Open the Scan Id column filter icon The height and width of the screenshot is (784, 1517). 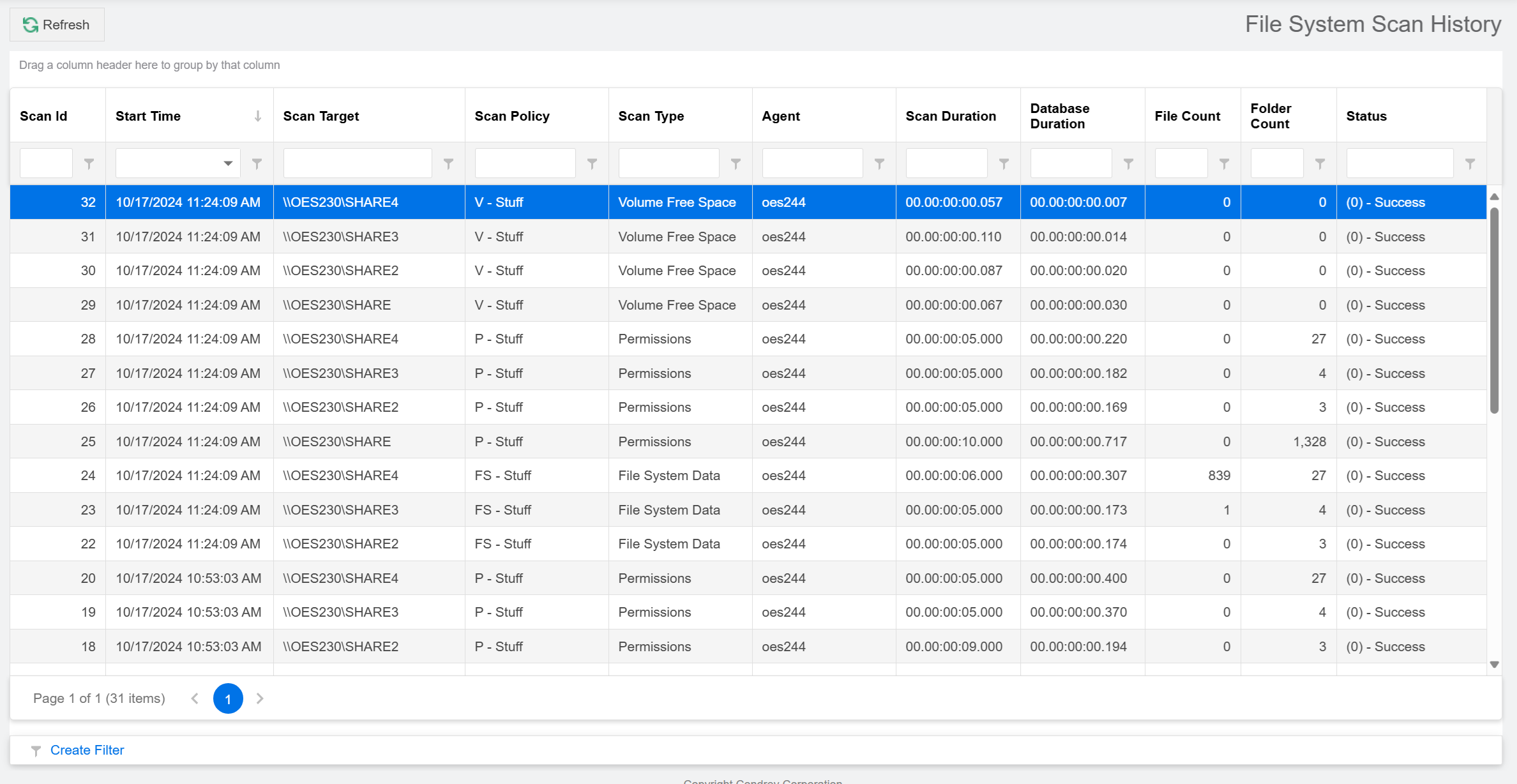pos(89,164)
